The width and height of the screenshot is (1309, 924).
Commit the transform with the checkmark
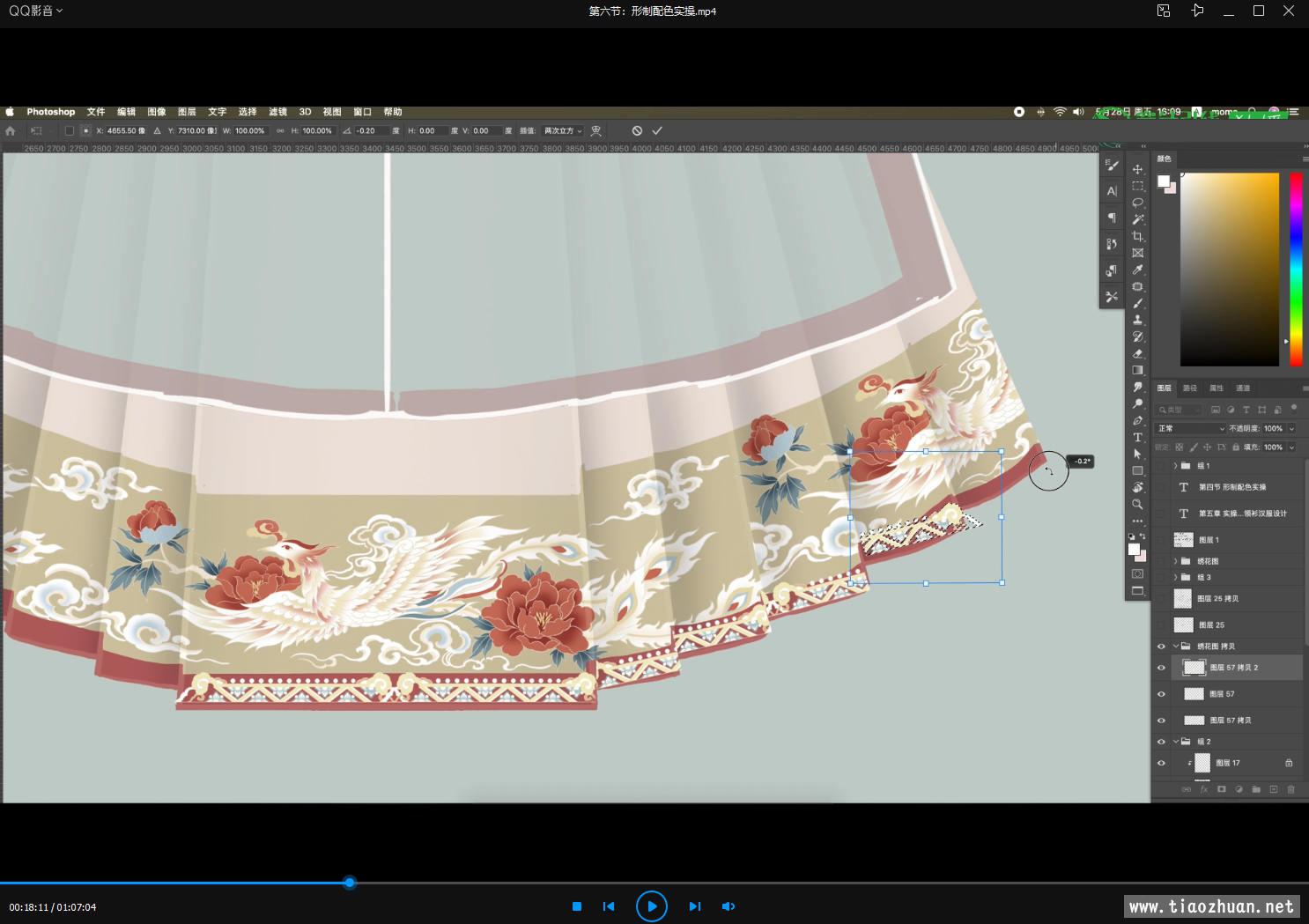point(657,130)
